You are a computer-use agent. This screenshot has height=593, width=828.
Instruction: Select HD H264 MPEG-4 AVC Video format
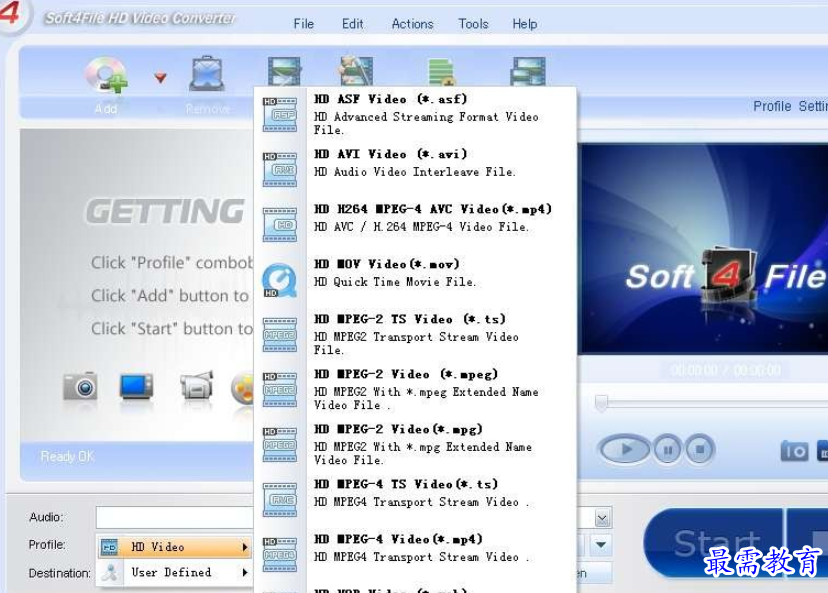point(415,224)
